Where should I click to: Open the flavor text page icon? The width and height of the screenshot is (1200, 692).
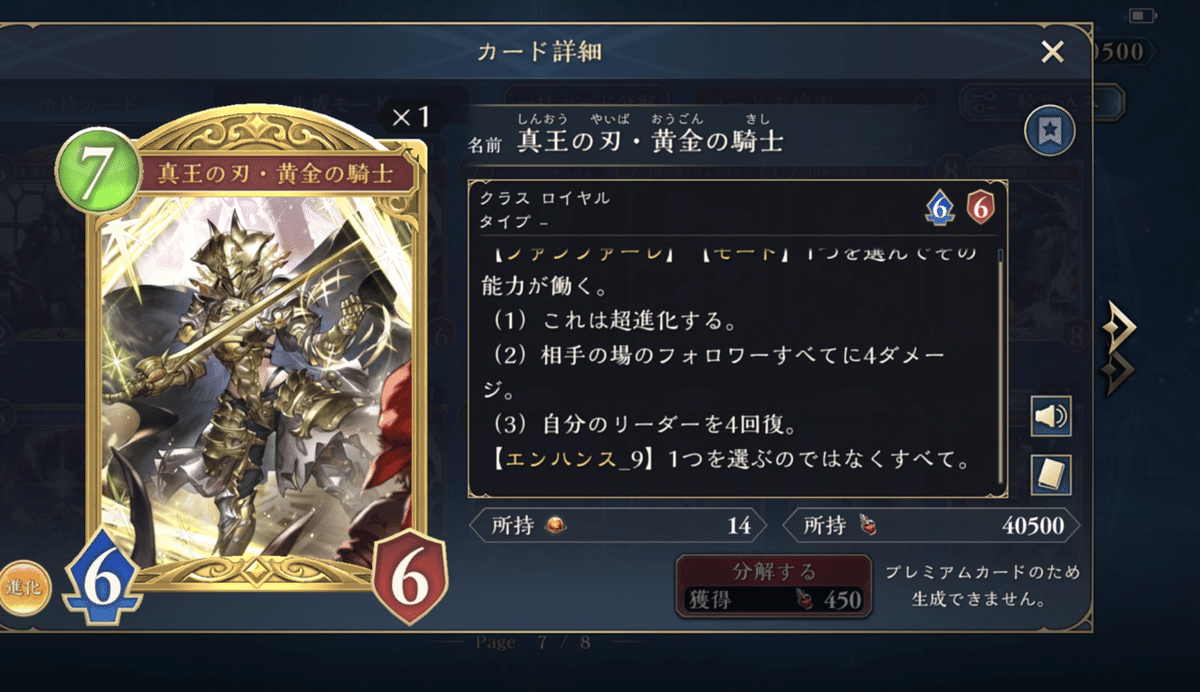1051,475
